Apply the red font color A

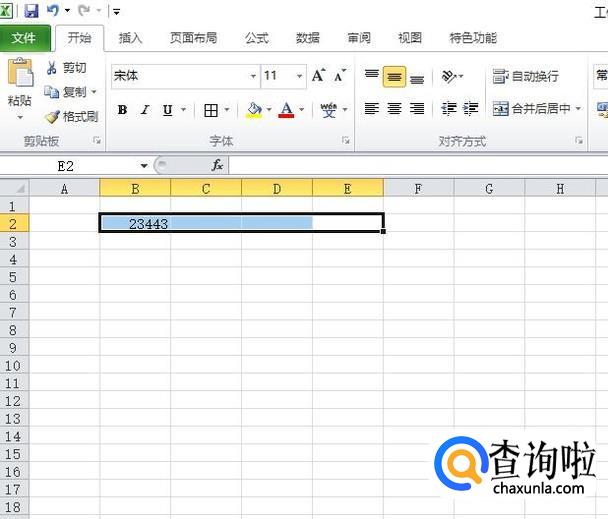click(x=287, y=110)
